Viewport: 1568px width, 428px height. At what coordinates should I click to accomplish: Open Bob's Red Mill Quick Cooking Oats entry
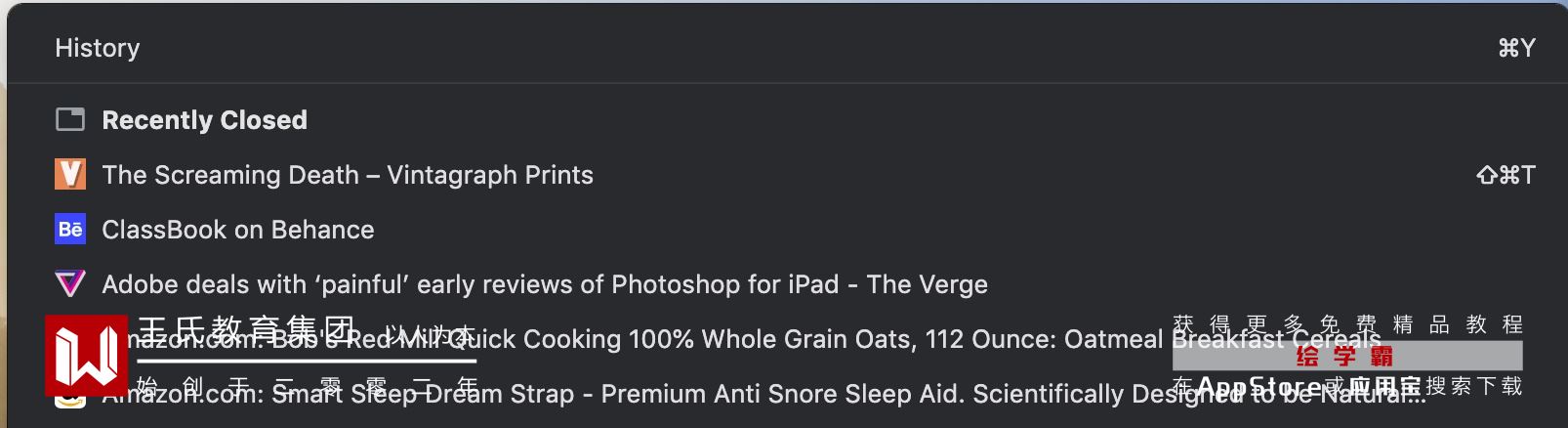781,339
